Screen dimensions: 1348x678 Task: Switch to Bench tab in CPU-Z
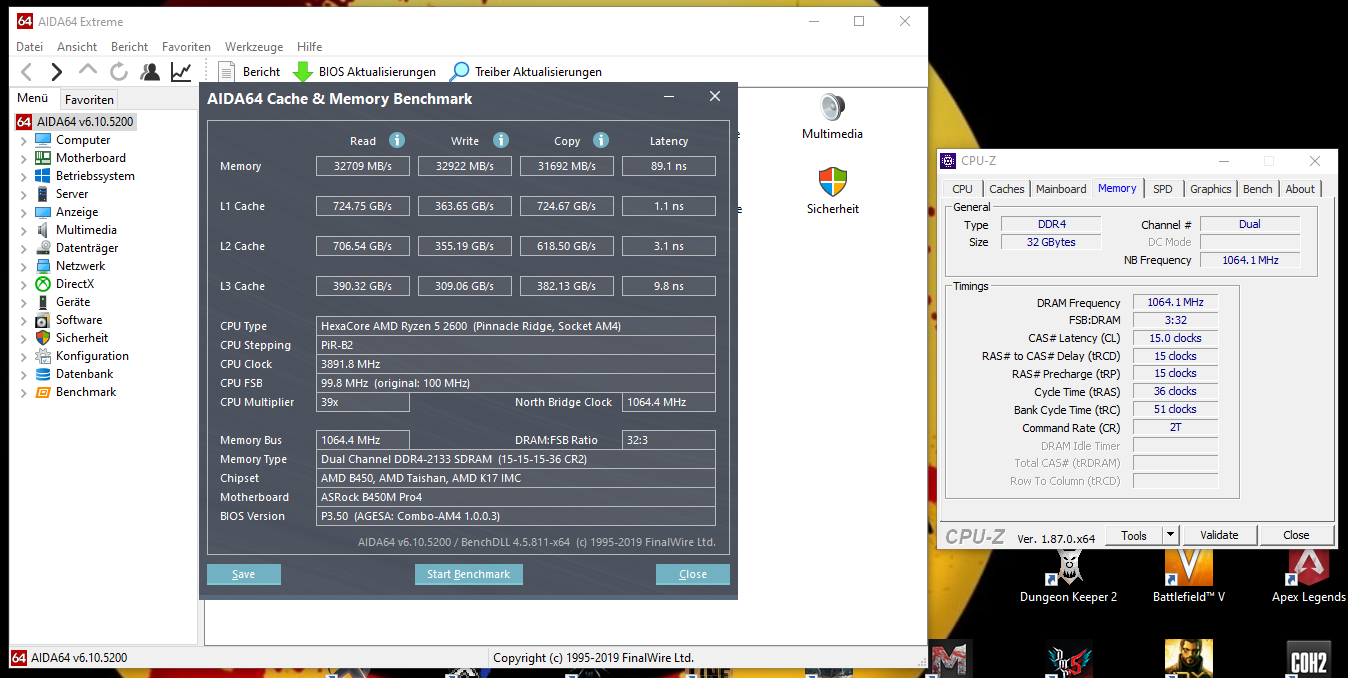[1258, 188]
